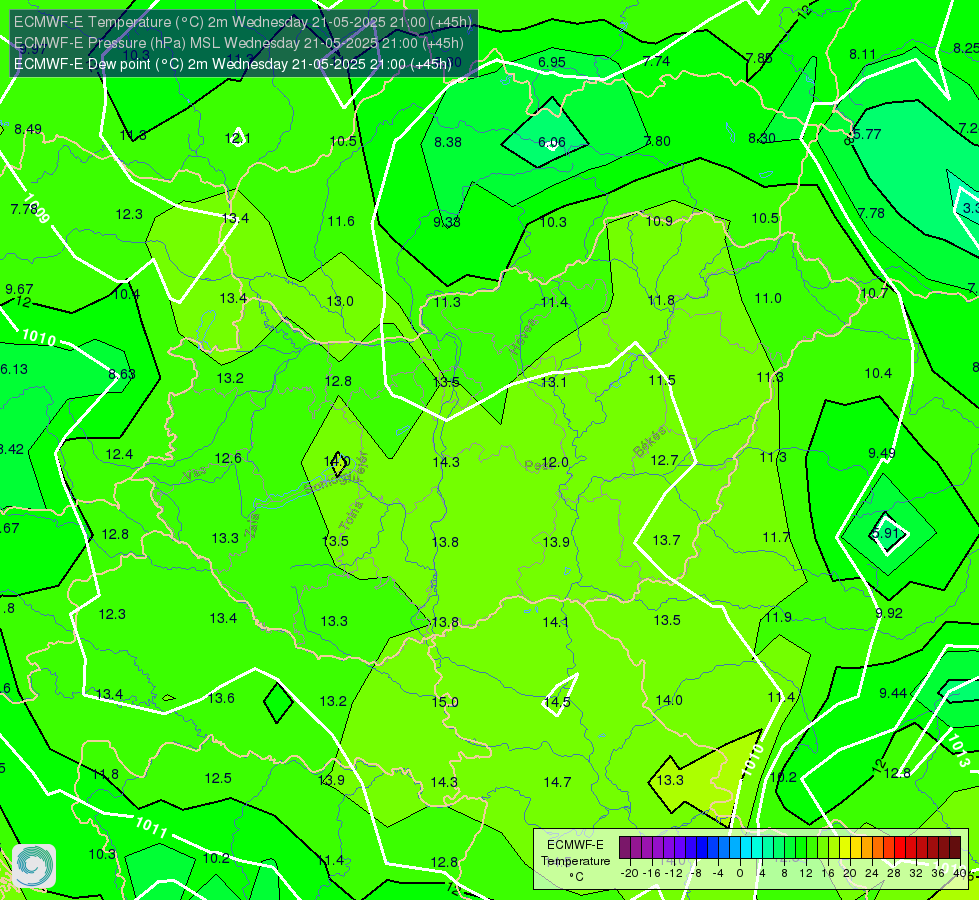Viewport: 979px width, 900px height.
Task: Click the 14.5 value inside white contour
Action: [557, 702]
